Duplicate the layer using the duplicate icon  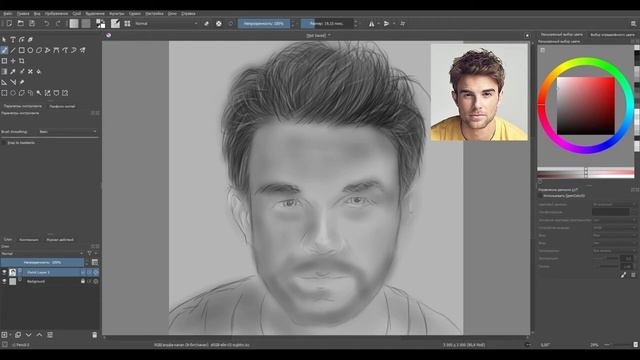click(18, 335)
